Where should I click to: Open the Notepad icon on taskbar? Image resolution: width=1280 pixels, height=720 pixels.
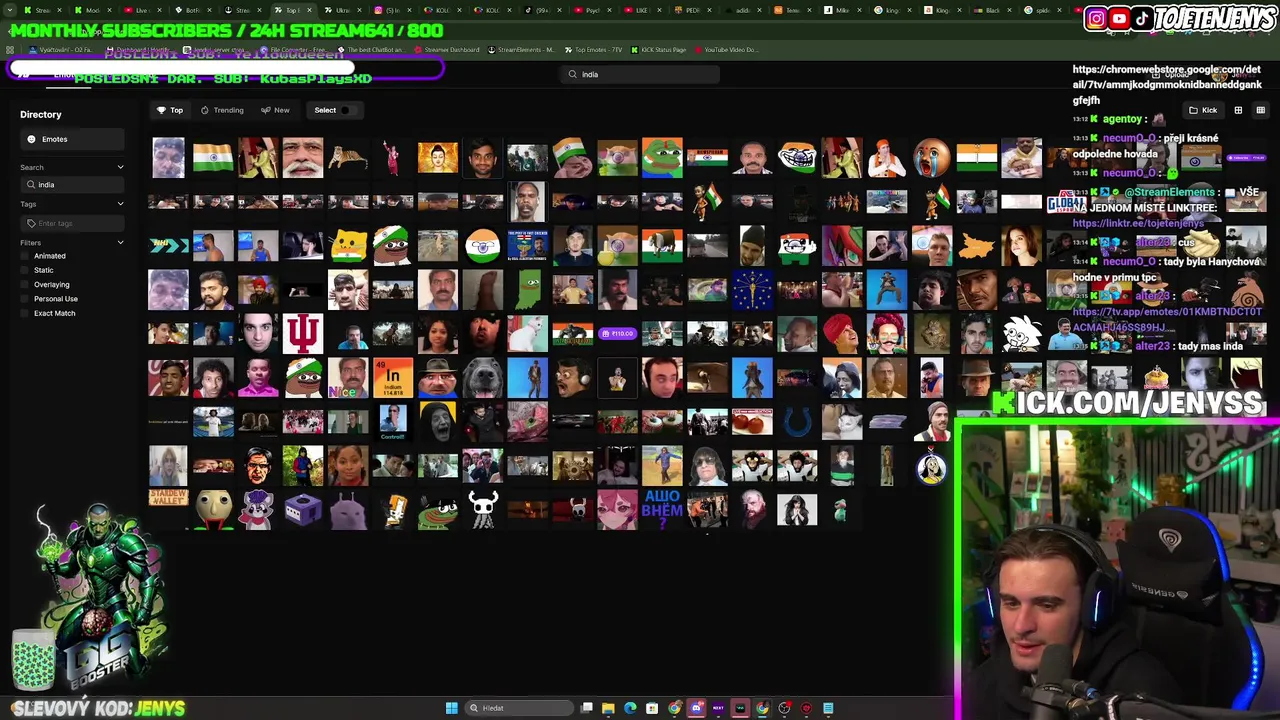coord(828,708)
